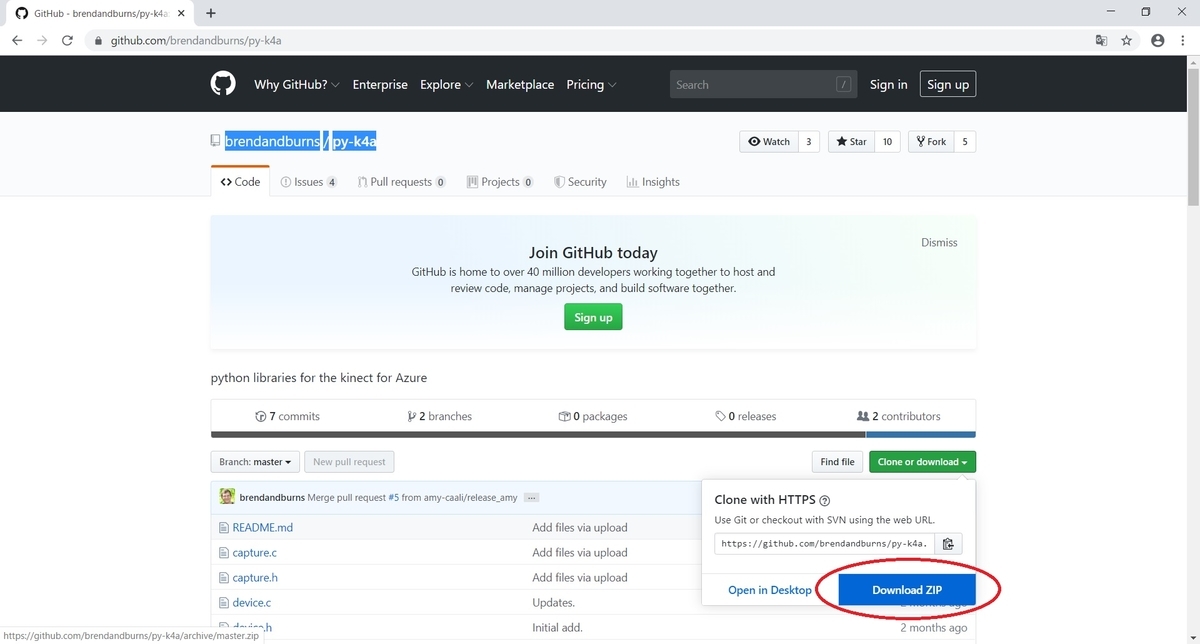Click help icon next to Clone with HTTPS
The height and width of the screenshot is (644, 1200).
(825, 500)
